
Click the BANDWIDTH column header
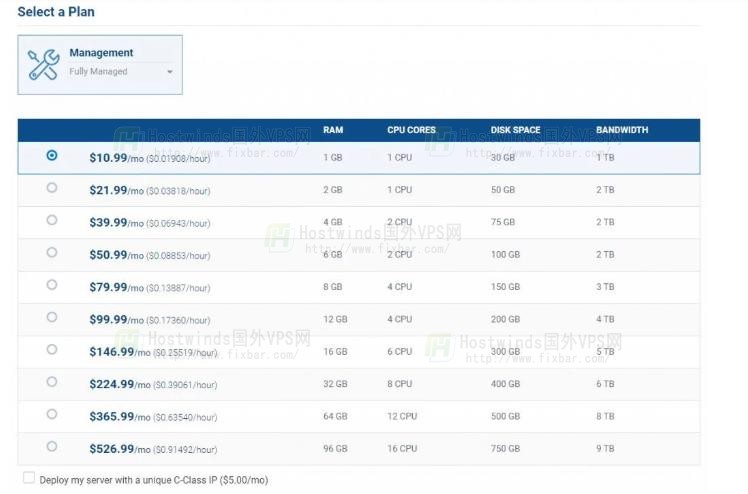click(622, 130)
